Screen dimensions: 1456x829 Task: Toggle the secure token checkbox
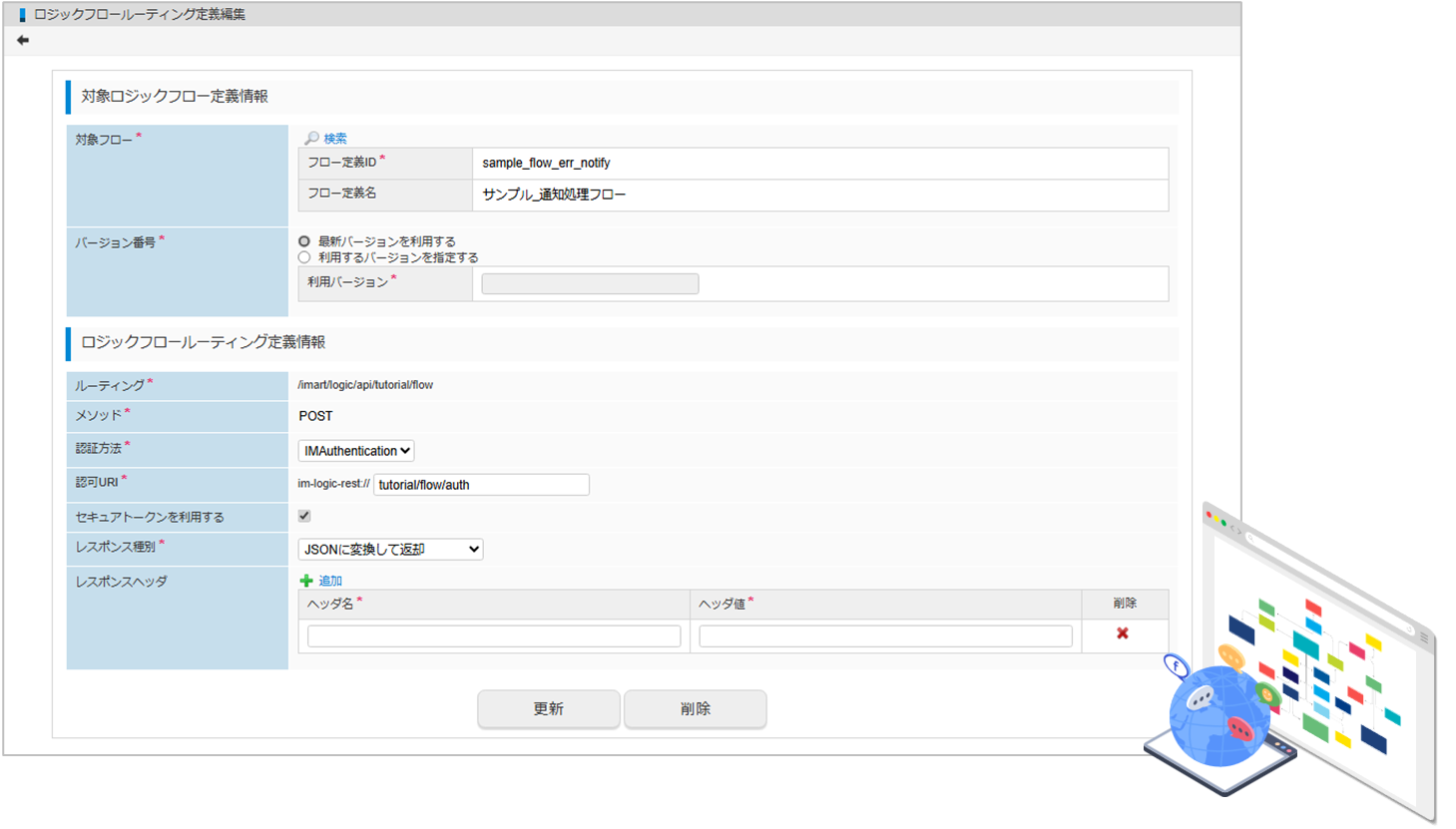[304, 516]
